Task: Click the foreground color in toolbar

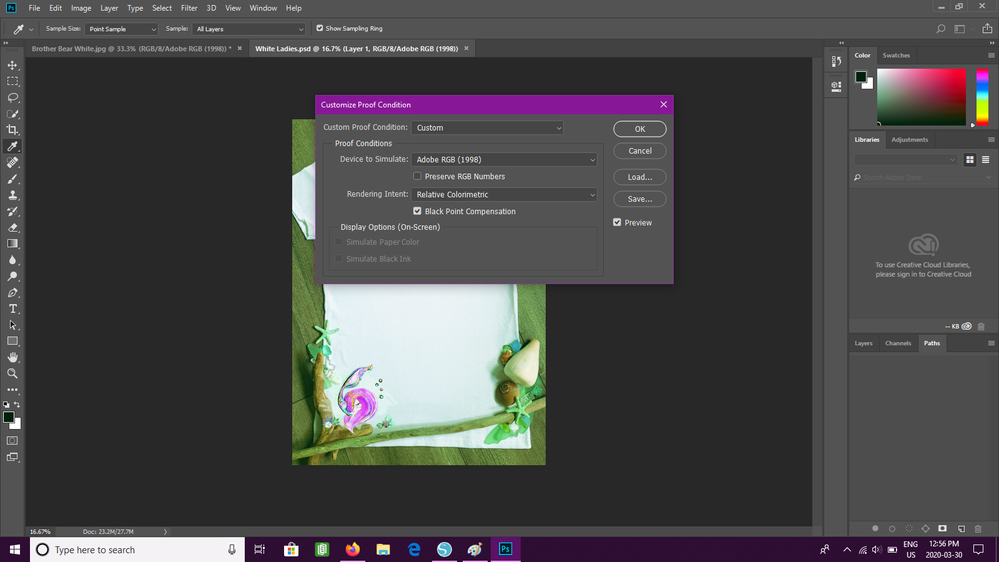Action: click(8, 417)
